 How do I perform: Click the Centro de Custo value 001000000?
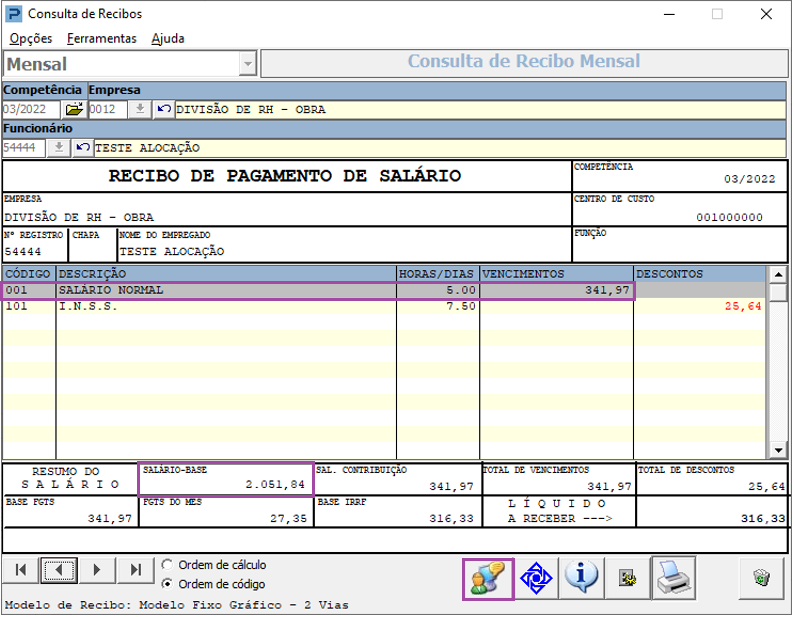click(x=729, y=217)
